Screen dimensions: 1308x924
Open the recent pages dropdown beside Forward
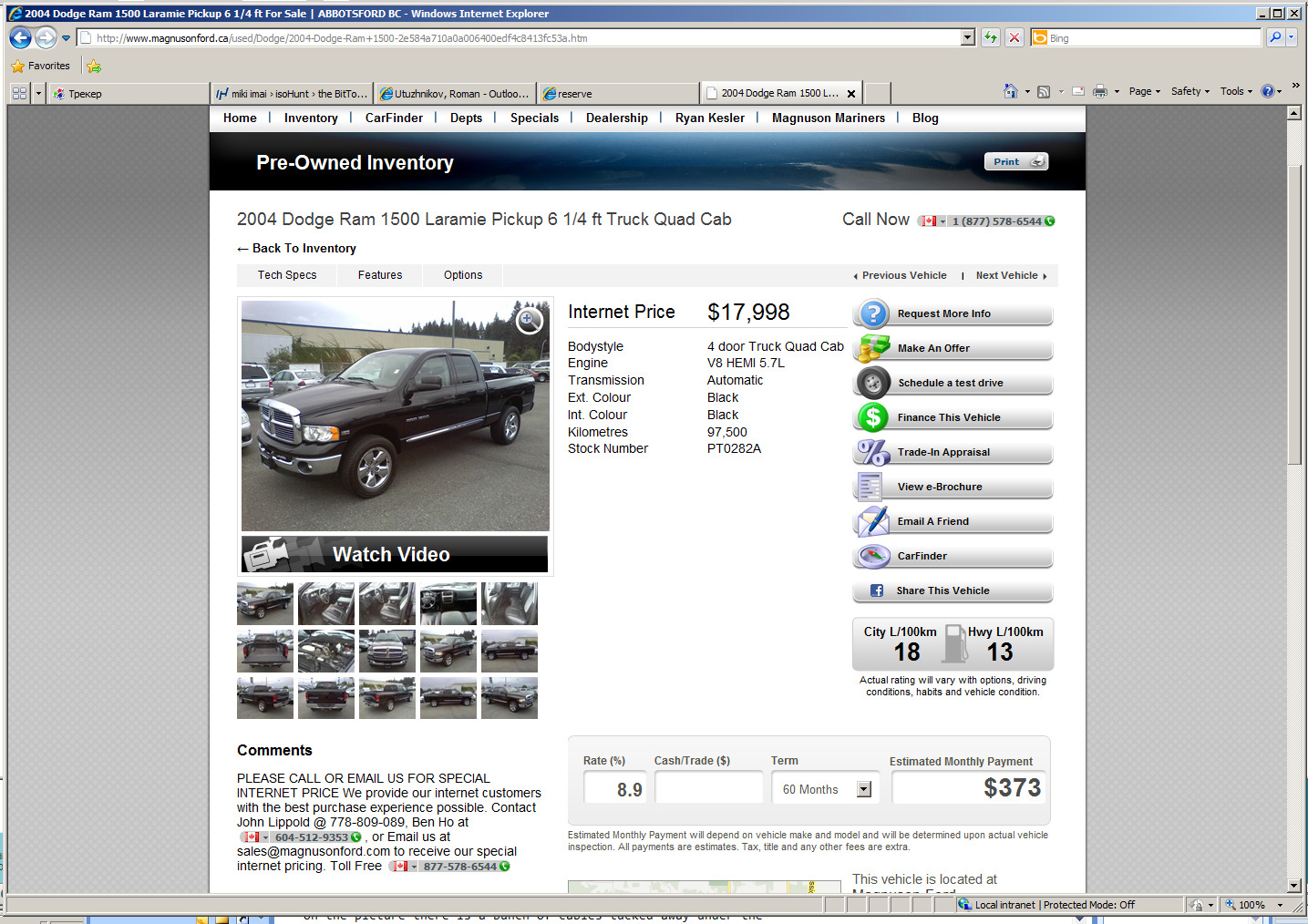pos(66,38)
